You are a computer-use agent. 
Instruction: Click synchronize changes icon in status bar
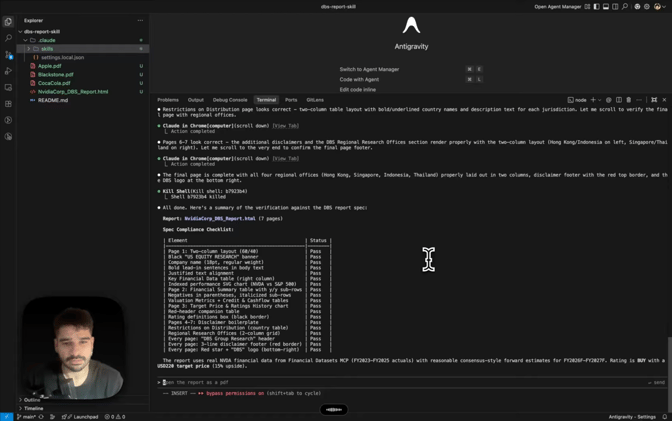tap(41, 417)
